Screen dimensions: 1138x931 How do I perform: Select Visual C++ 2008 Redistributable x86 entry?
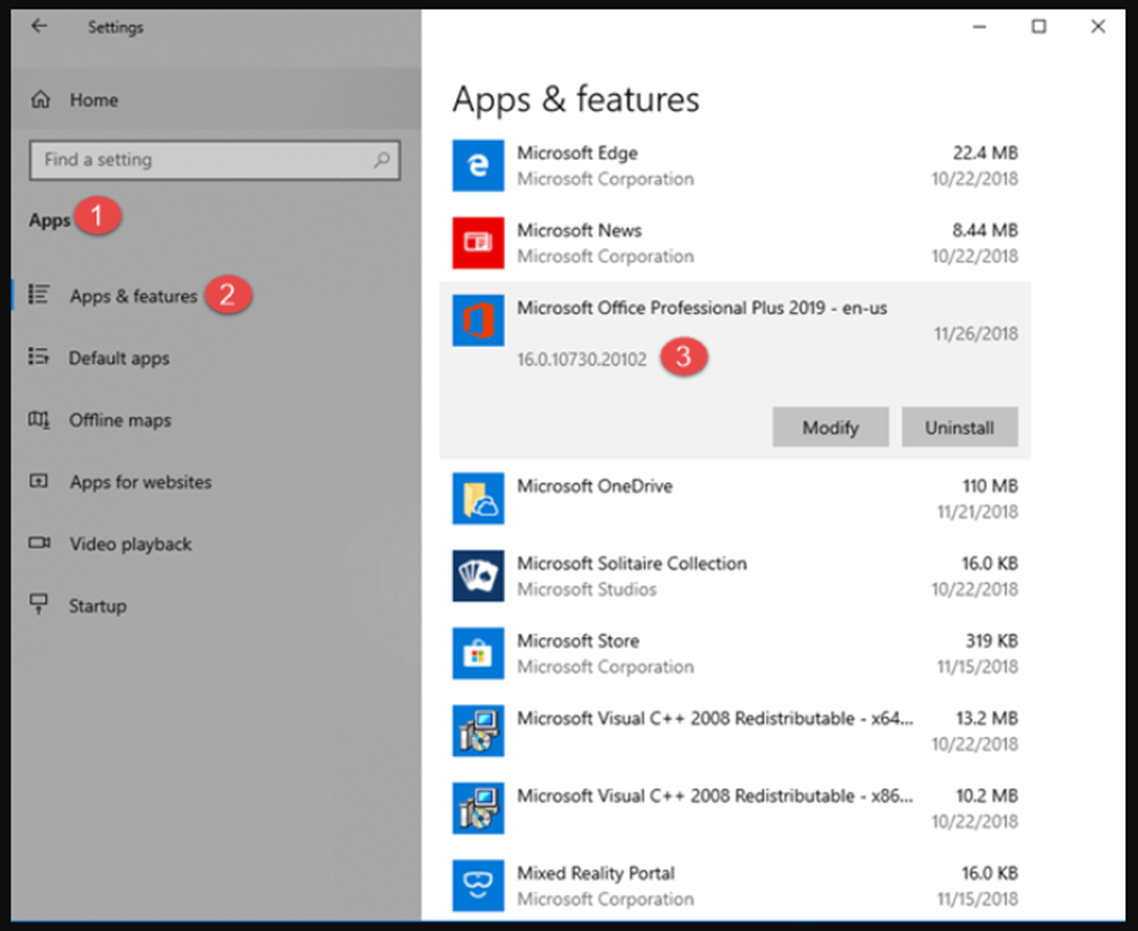735,808
